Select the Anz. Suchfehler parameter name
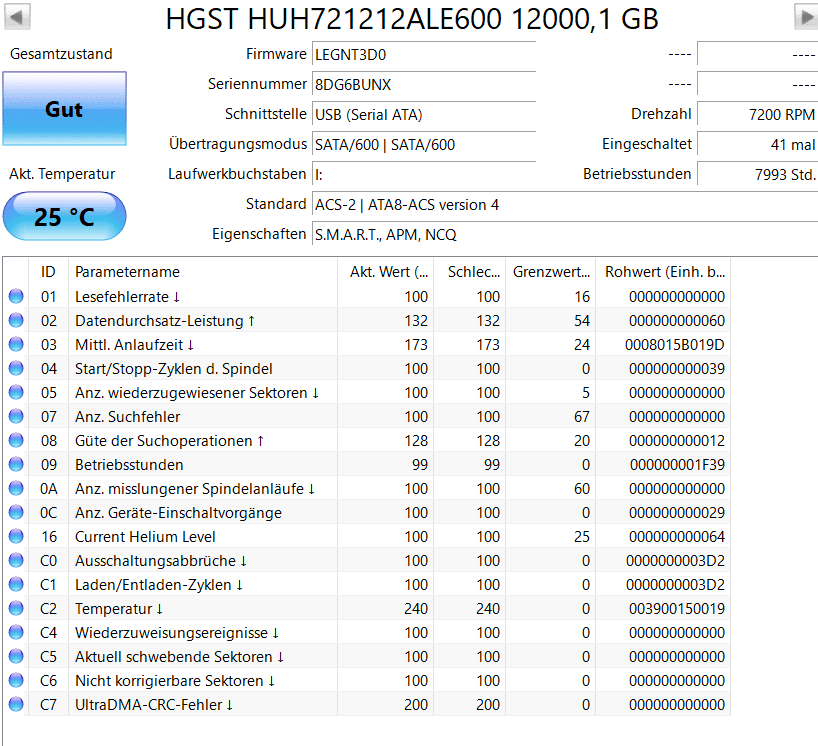Viewport: 818px width, 746px height. tap(127, 417)
